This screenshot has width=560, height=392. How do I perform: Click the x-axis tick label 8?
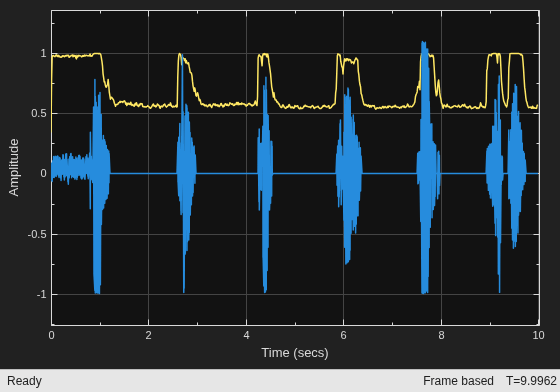[x=441, y=335]
